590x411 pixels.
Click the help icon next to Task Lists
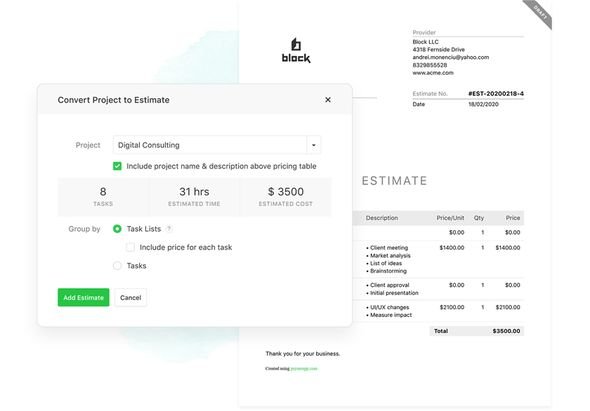[x=169, y=229]
